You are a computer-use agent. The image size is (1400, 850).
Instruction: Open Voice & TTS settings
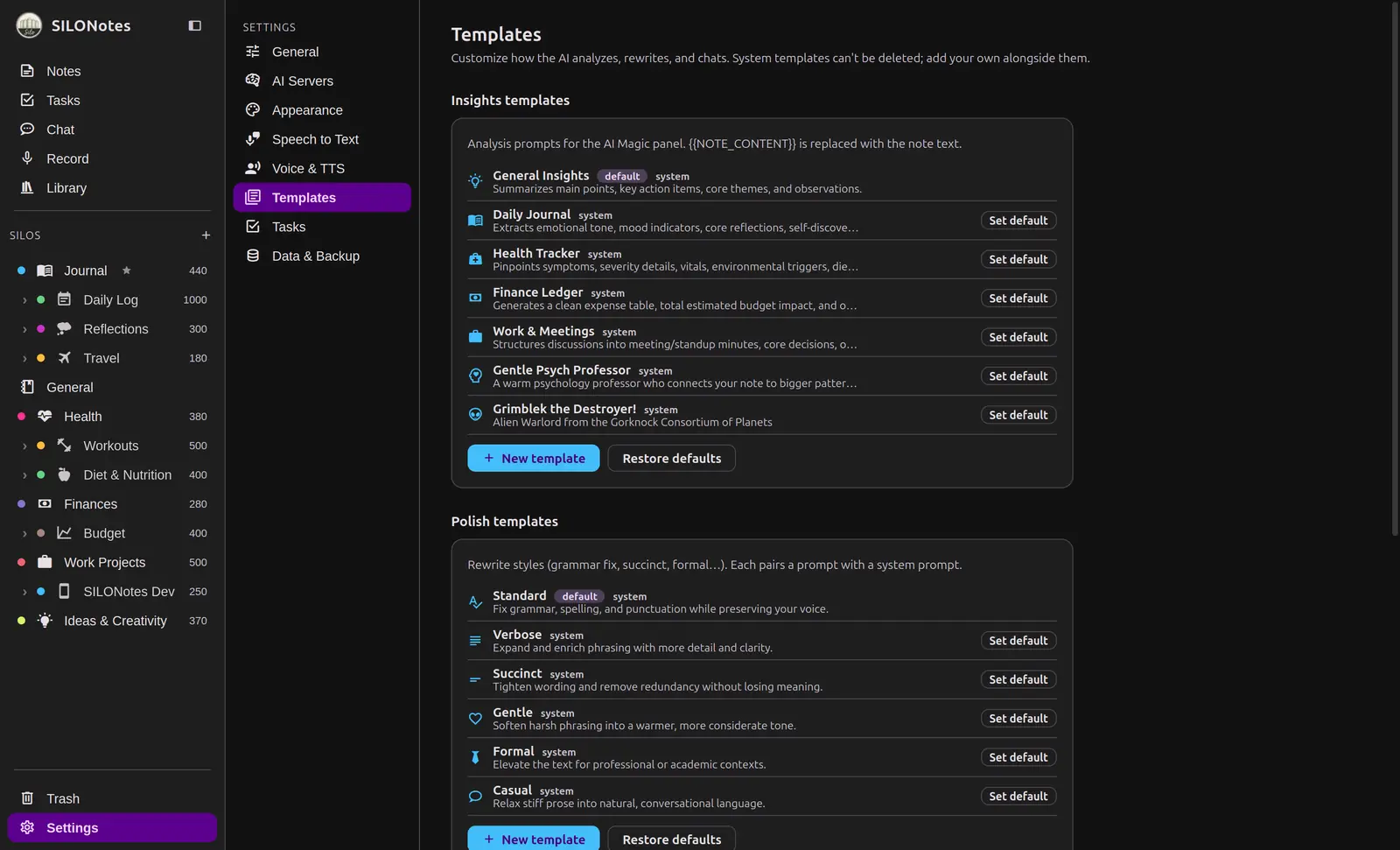322,168
